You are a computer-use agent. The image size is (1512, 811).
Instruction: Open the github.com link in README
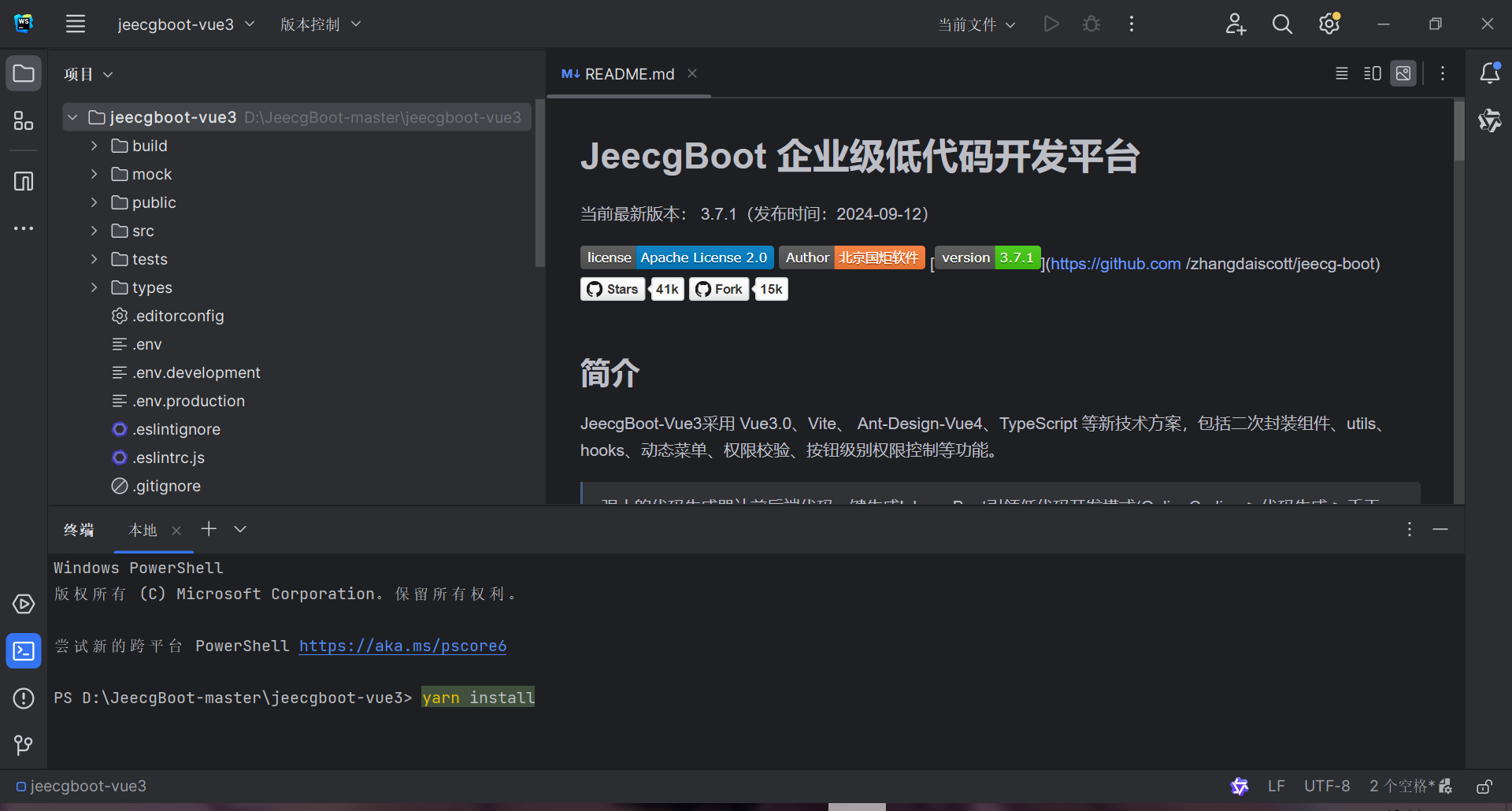click(x=1115, y=264)
